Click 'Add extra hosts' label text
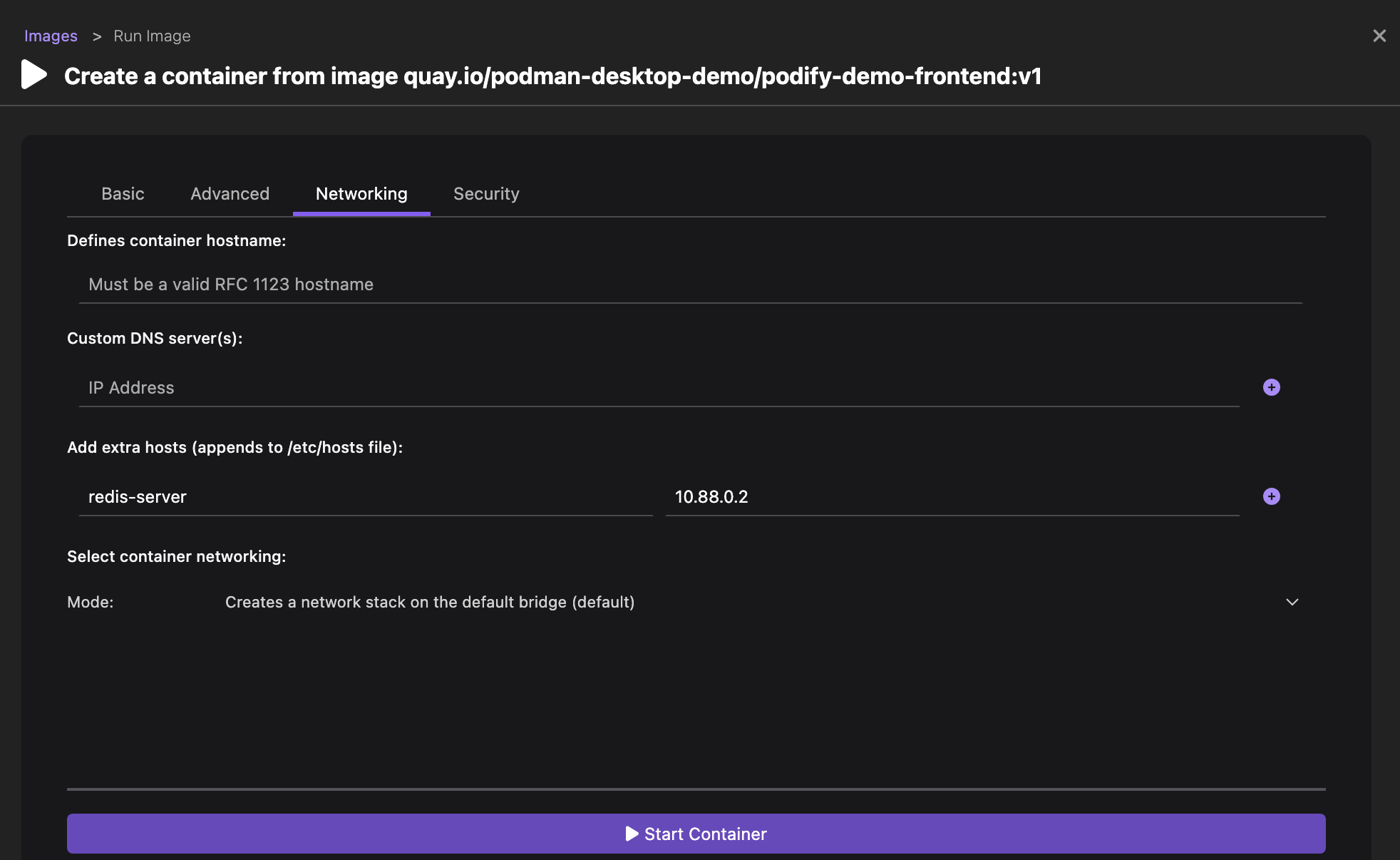 click(235, 448)
